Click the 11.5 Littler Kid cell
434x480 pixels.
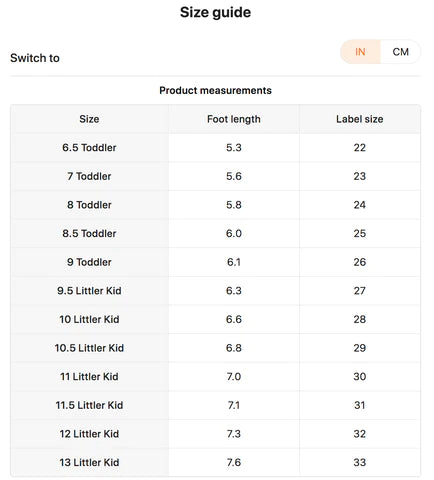(89, 405)
